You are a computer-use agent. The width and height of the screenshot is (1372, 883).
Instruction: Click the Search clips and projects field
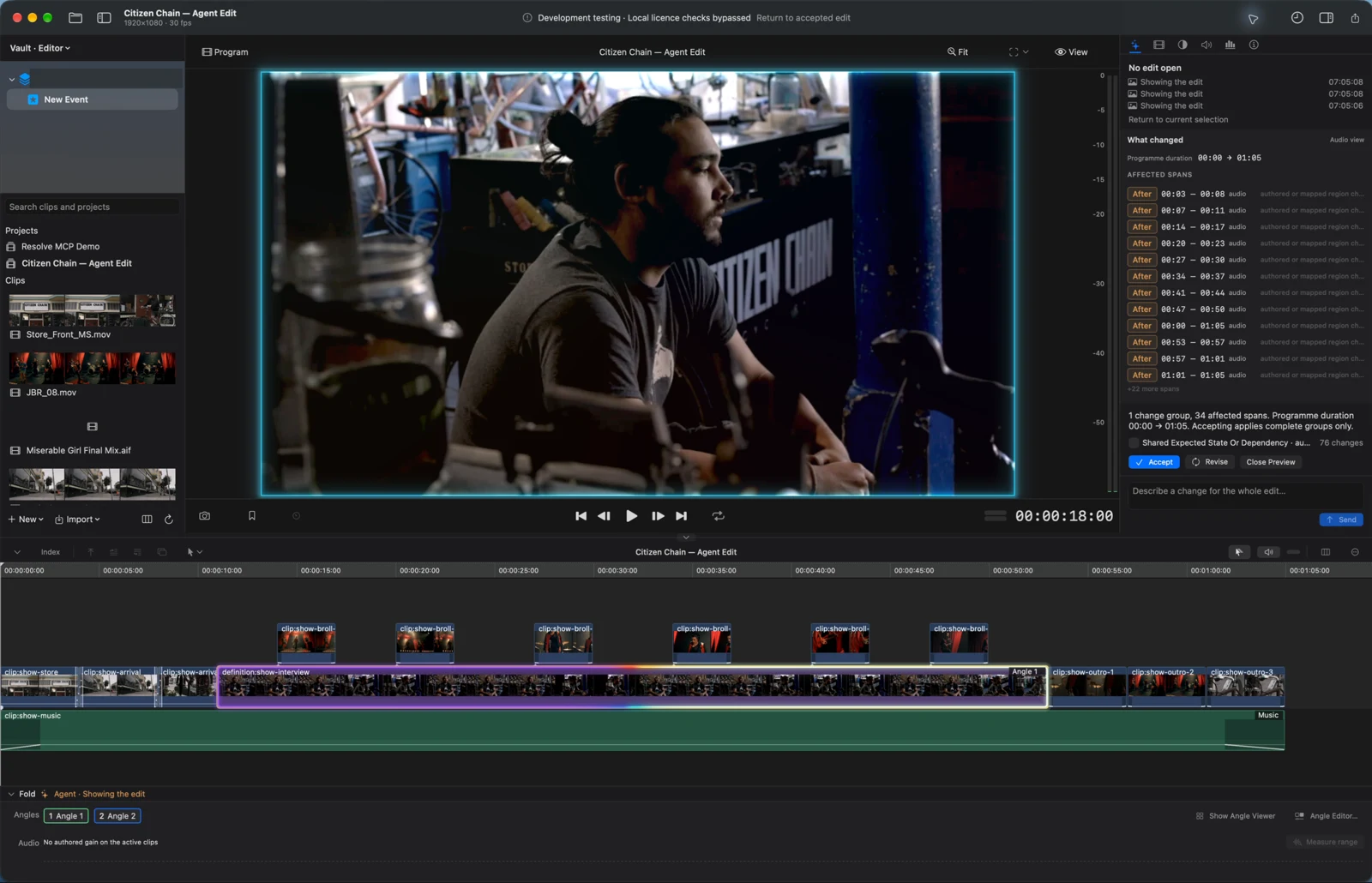coord(92,207)
